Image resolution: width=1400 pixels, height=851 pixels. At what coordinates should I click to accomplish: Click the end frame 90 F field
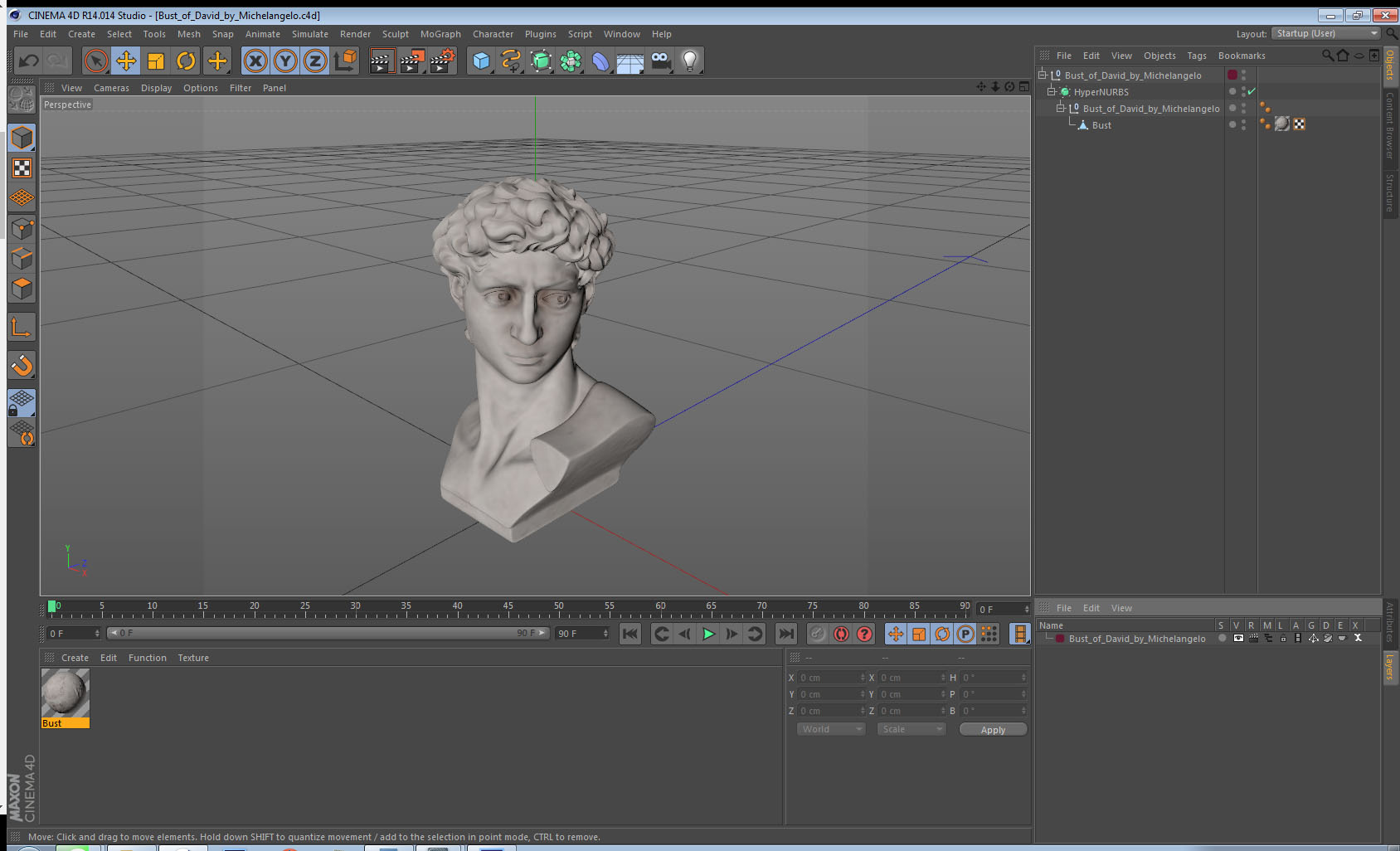[x=581, y=633]
